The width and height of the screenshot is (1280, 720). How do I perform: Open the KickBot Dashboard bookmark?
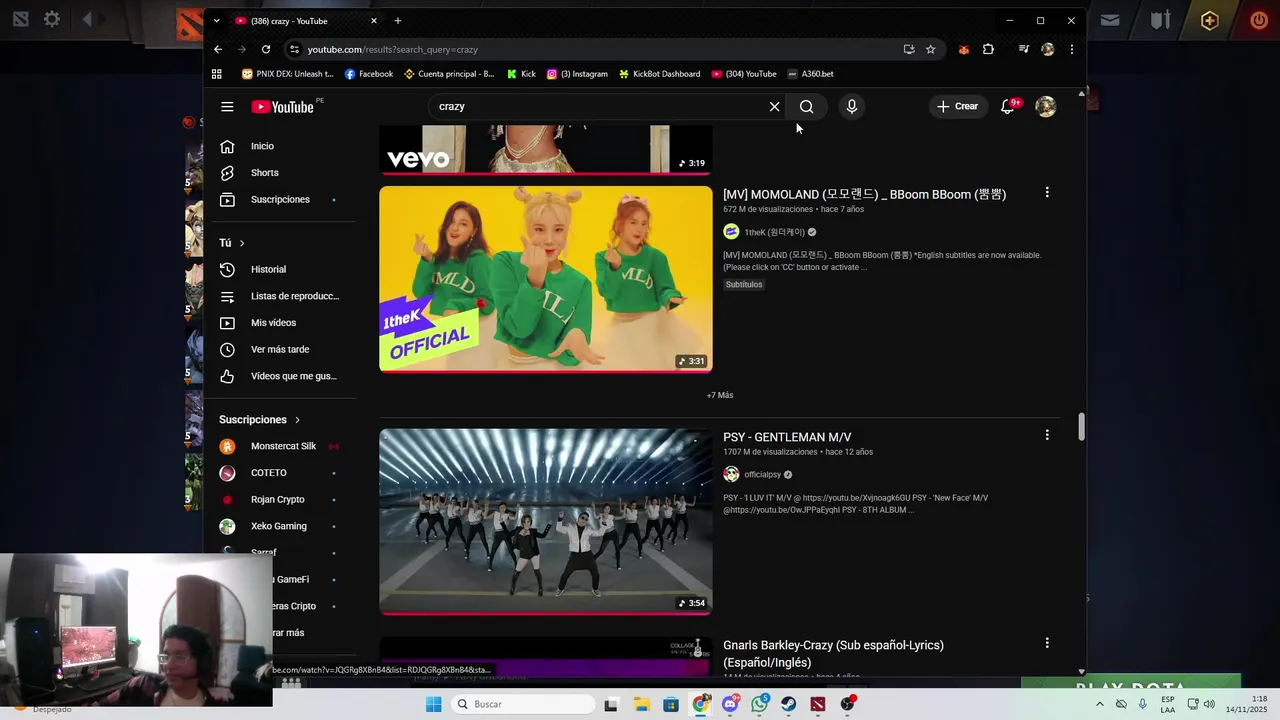pos(660,74)
